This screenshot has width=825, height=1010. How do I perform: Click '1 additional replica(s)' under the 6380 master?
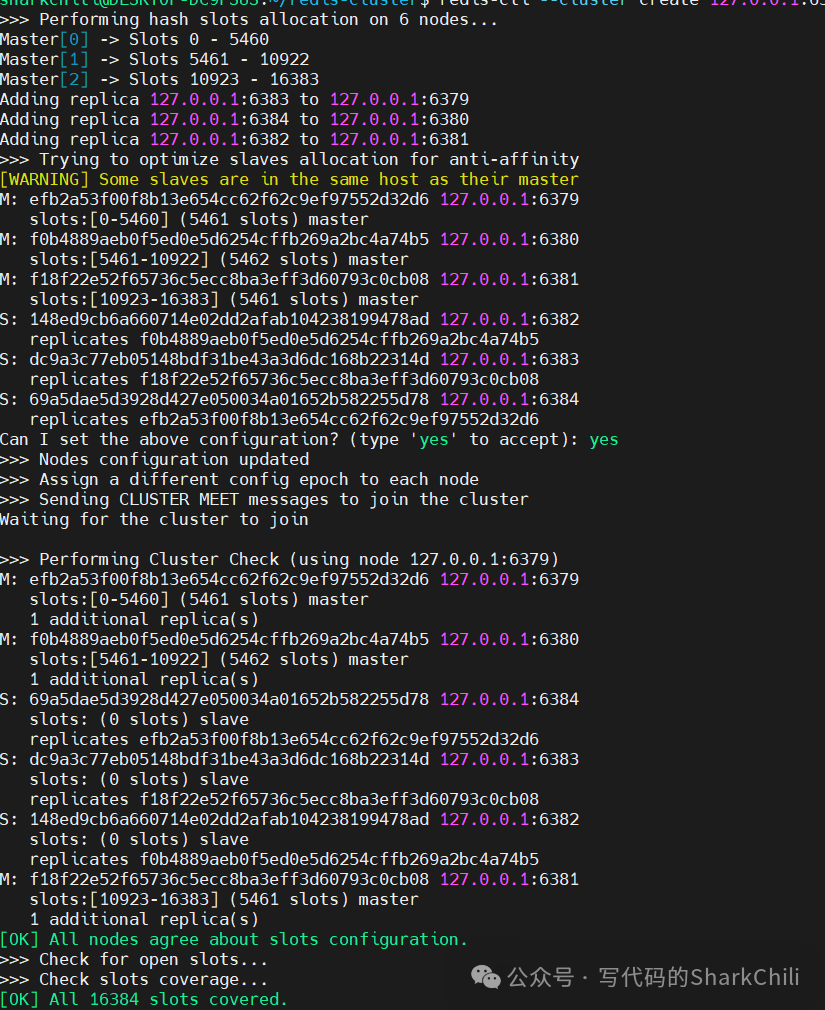coord(144,679)
